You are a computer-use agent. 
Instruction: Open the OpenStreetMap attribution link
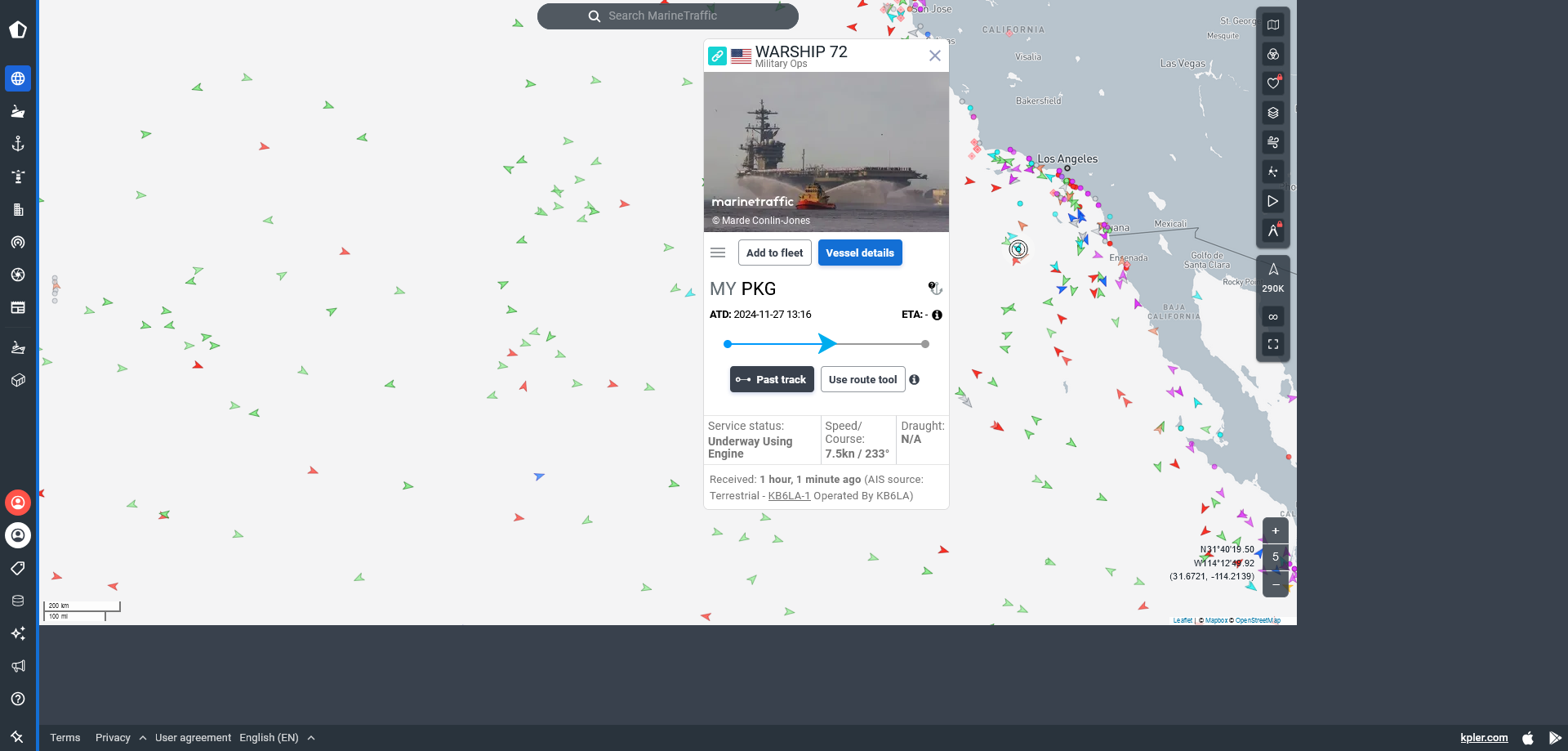[x=1258, y=620]
